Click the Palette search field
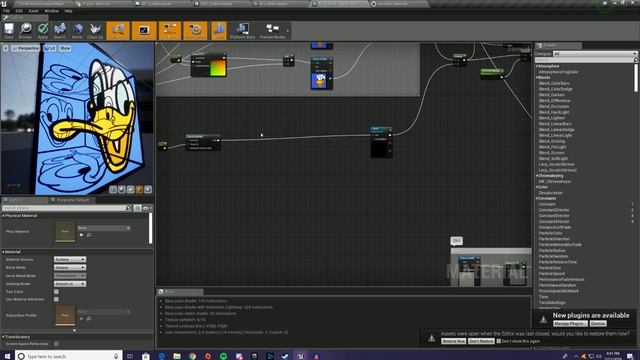This screenshot has width=640, height=360. click(585, 60)
